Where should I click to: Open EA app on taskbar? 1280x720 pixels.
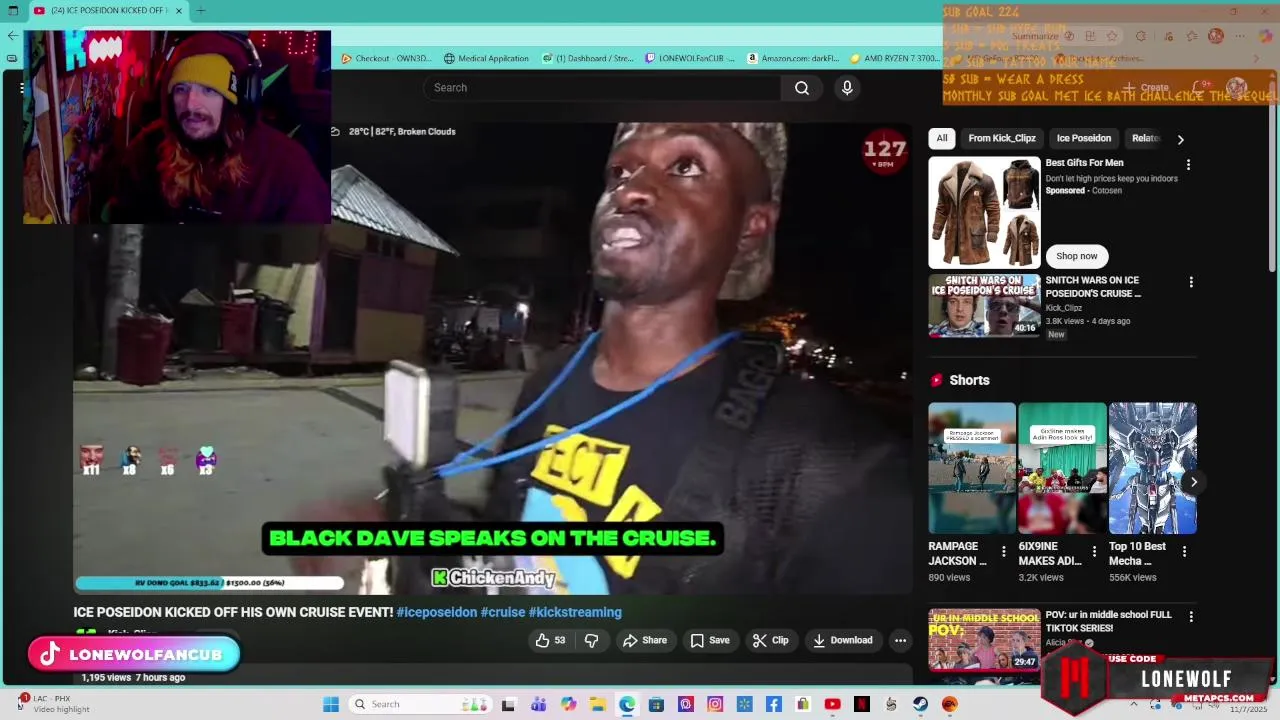(949, 704)
